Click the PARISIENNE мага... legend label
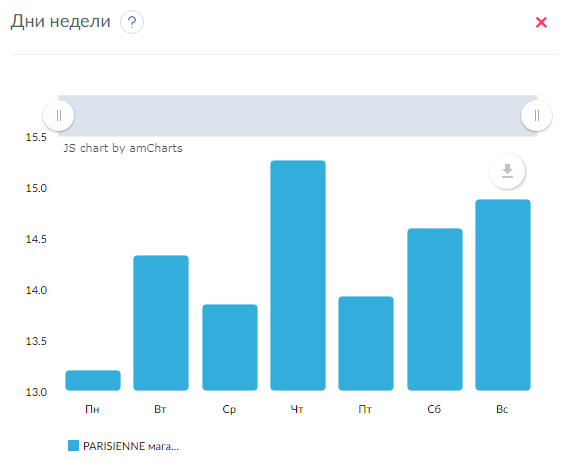The height and width of the screenshot is (461, 567). (x=131, y=446)
